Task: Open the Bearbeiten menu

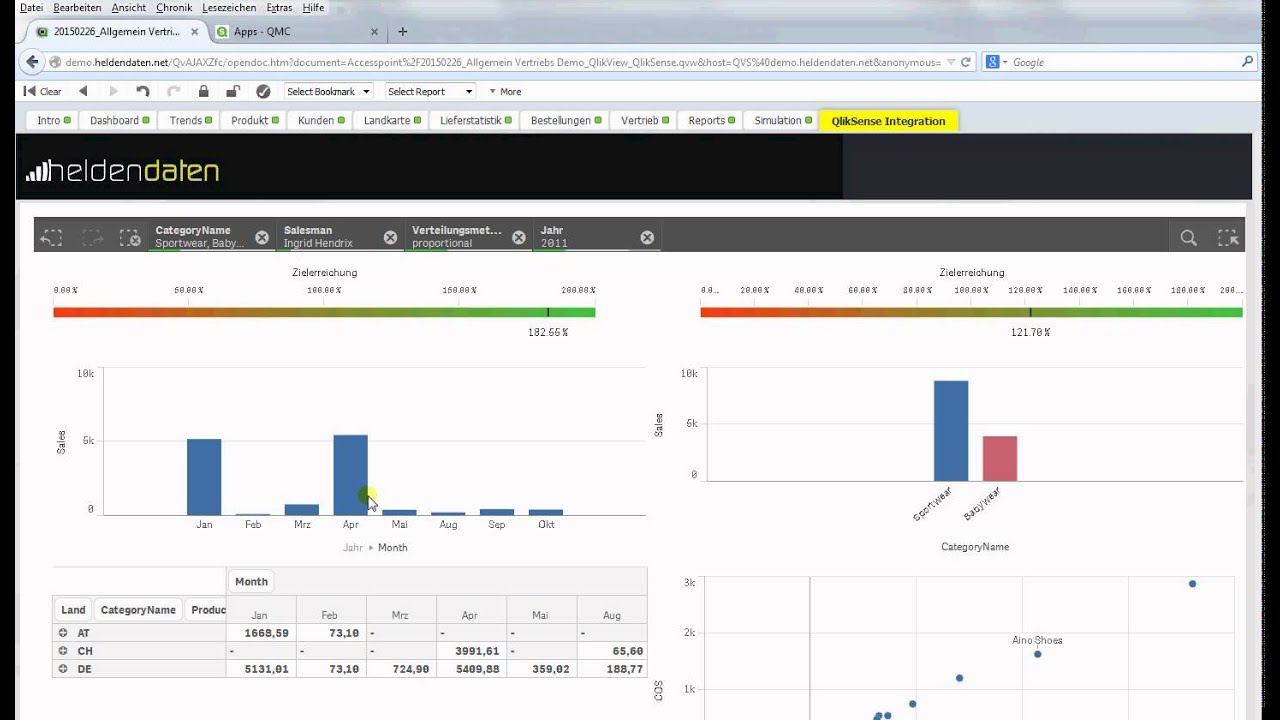Action: tap(77, 7)
